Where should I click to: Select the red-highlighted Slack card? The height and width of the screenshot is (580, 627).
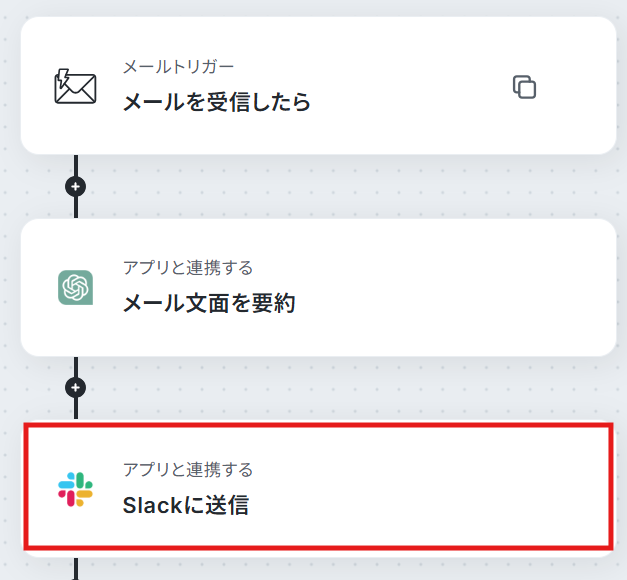coord(318,486)
